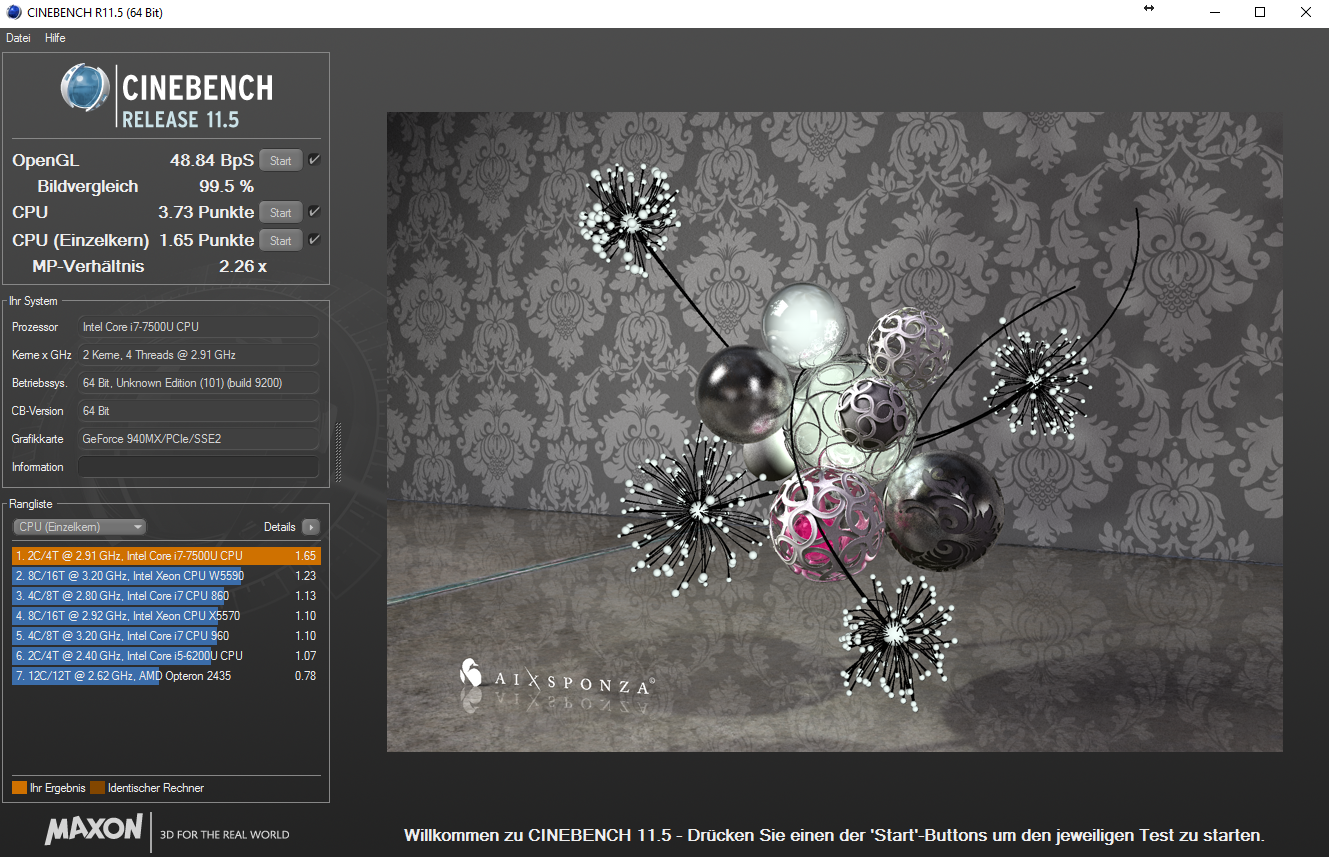Click the CPU score '3.73 Punkte'
Image resolution: width=1329 pixels, height=857 pixels.
pos(206,212)
